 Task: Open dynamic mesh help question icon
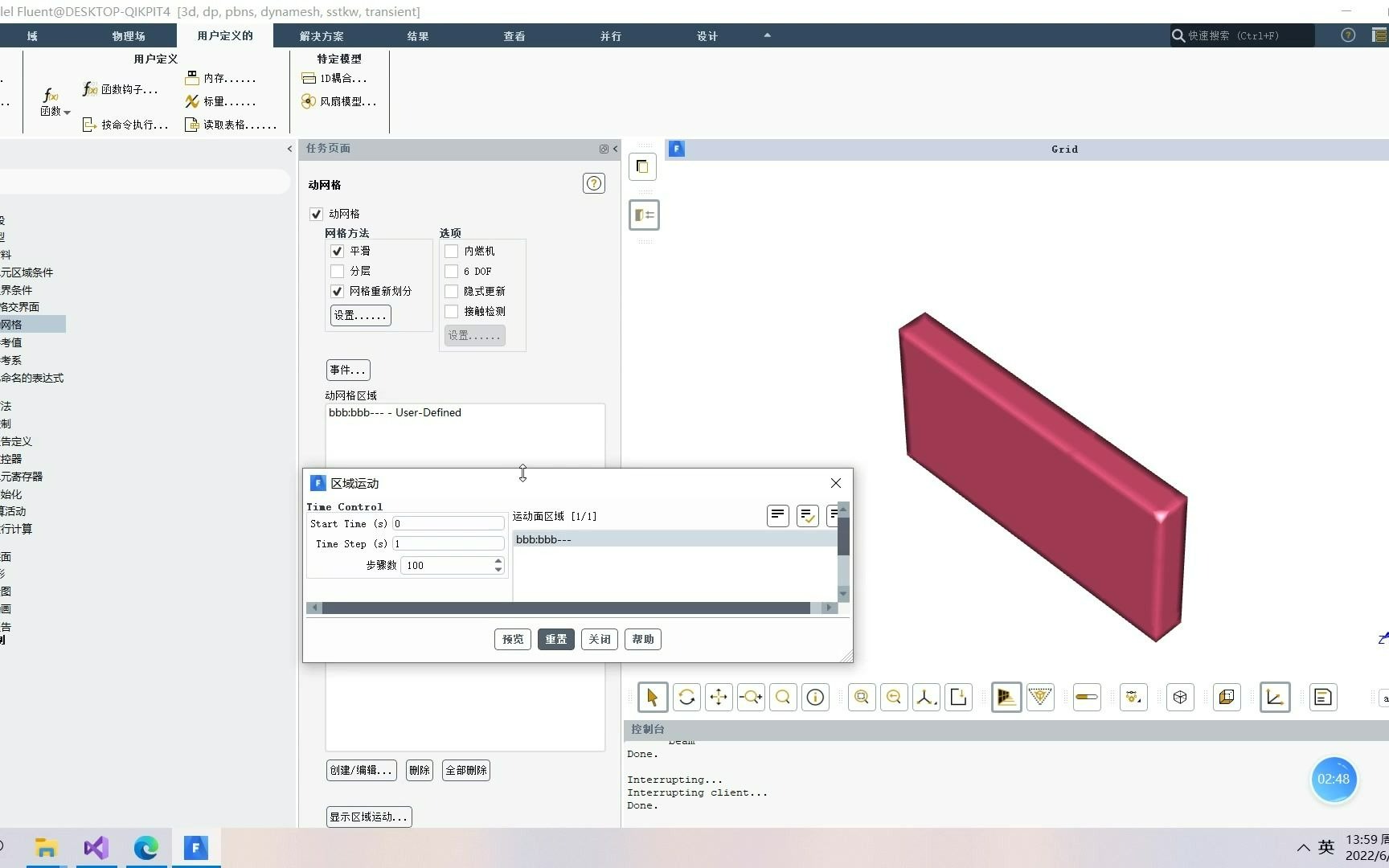tap(594, 183)
